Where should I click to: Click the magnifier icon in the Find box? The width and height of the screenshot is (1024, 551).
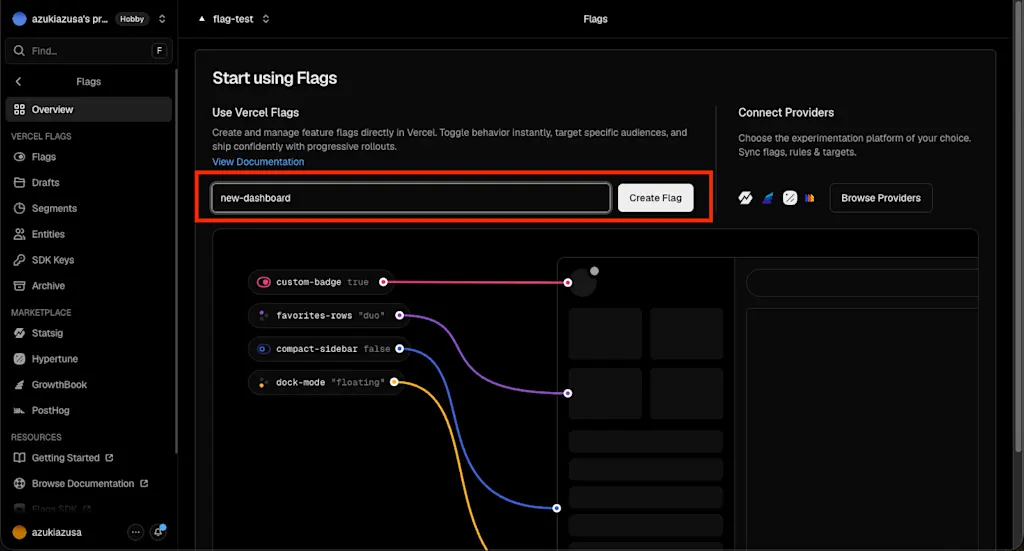pyautogui.click(x=19, y=51)
